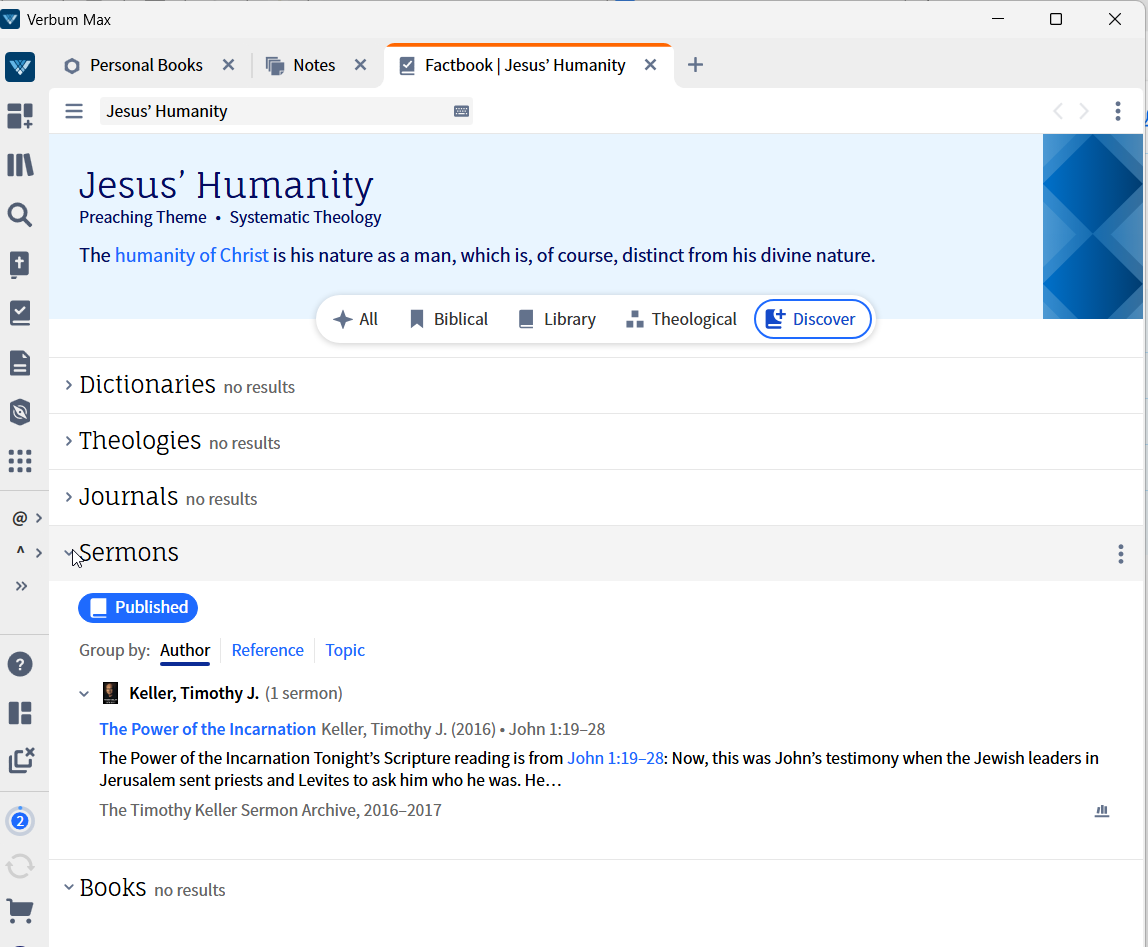Open the Library books icon
Viewport: 1148px width, 947px height.
(20, 165)
